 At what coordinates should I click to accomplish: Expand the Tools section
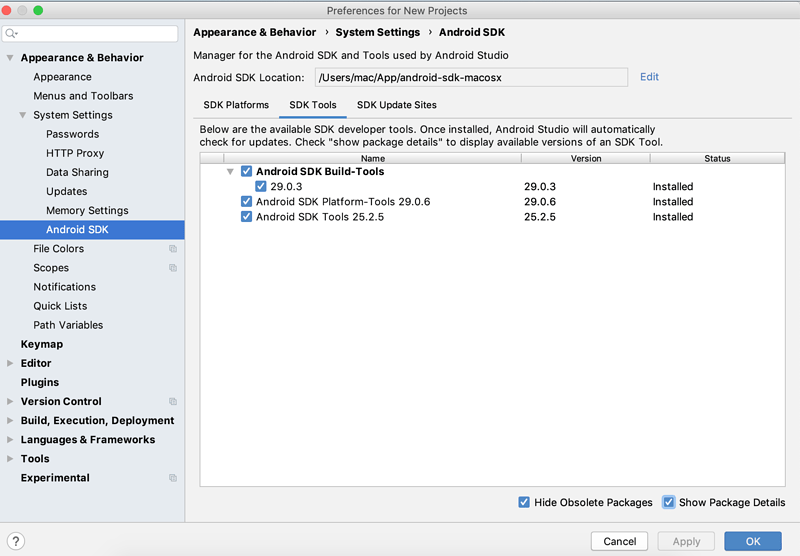point(10,459)
